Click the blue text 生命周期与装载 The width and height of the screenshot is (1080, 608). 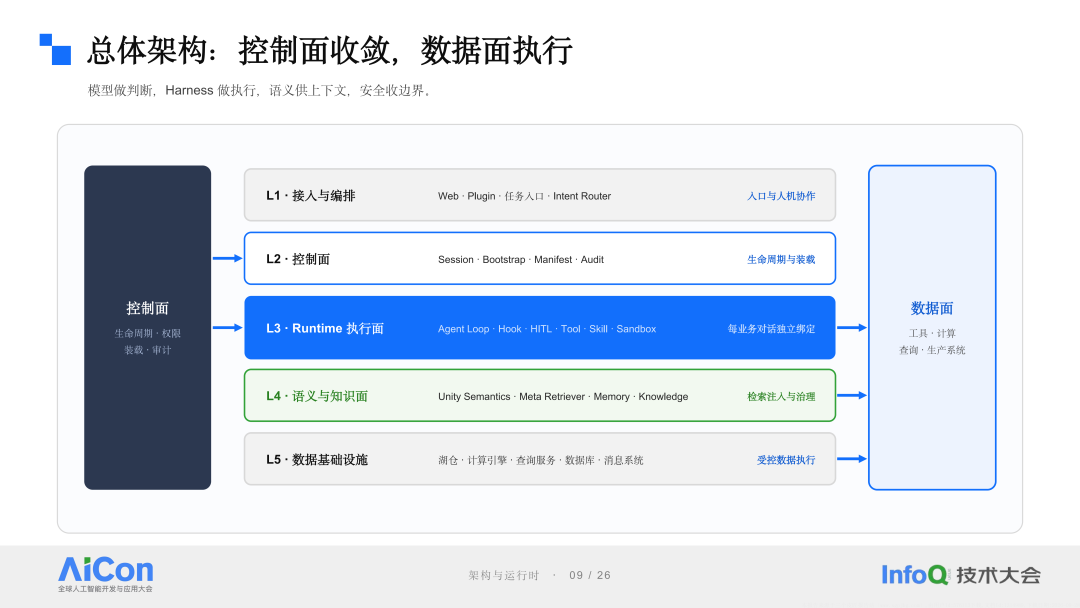tap(781, 260)
